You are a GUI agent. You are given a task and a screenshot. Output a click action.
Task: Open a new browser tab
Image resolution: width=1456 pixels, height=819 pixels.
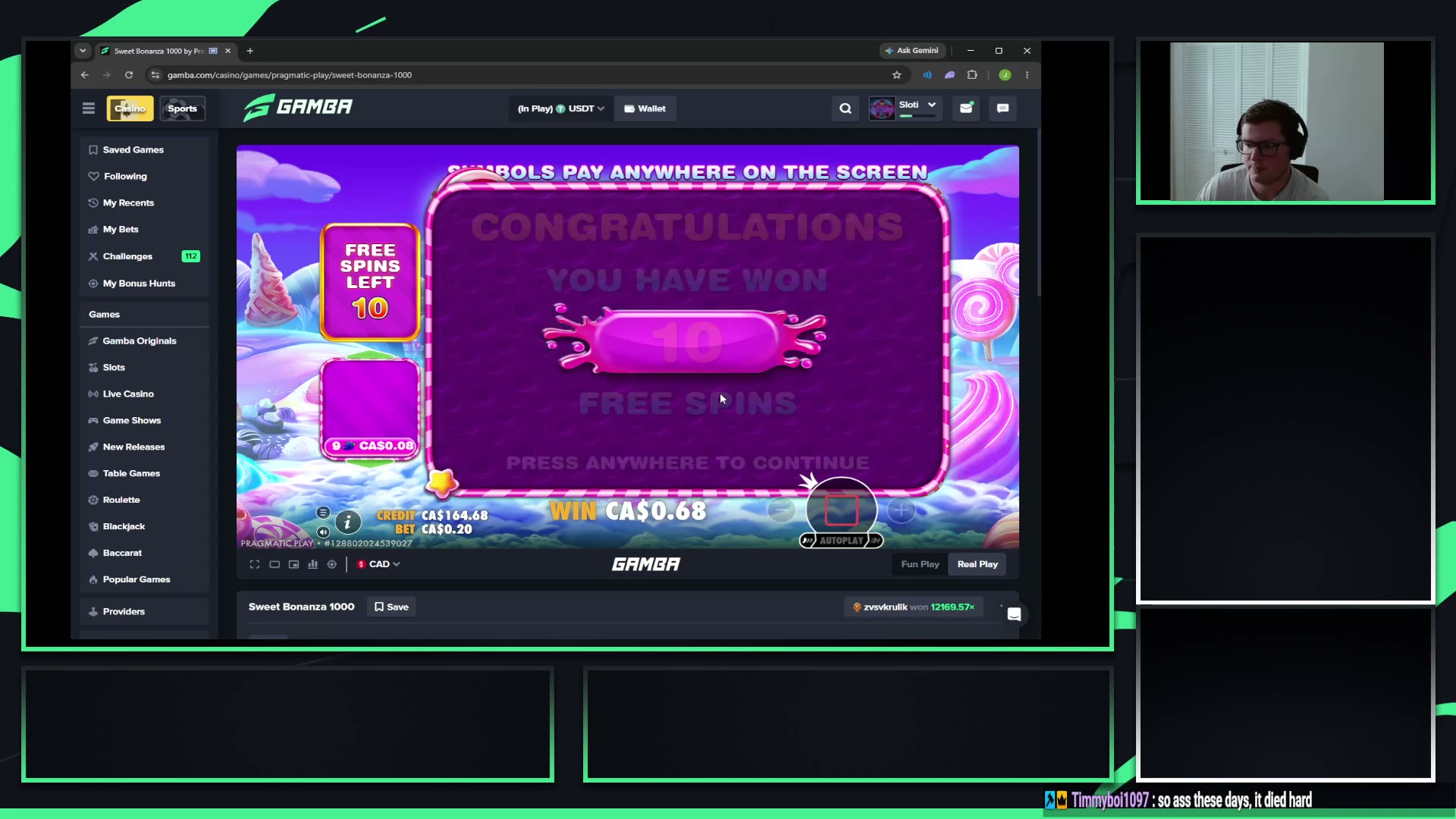[x=250, y=51]
